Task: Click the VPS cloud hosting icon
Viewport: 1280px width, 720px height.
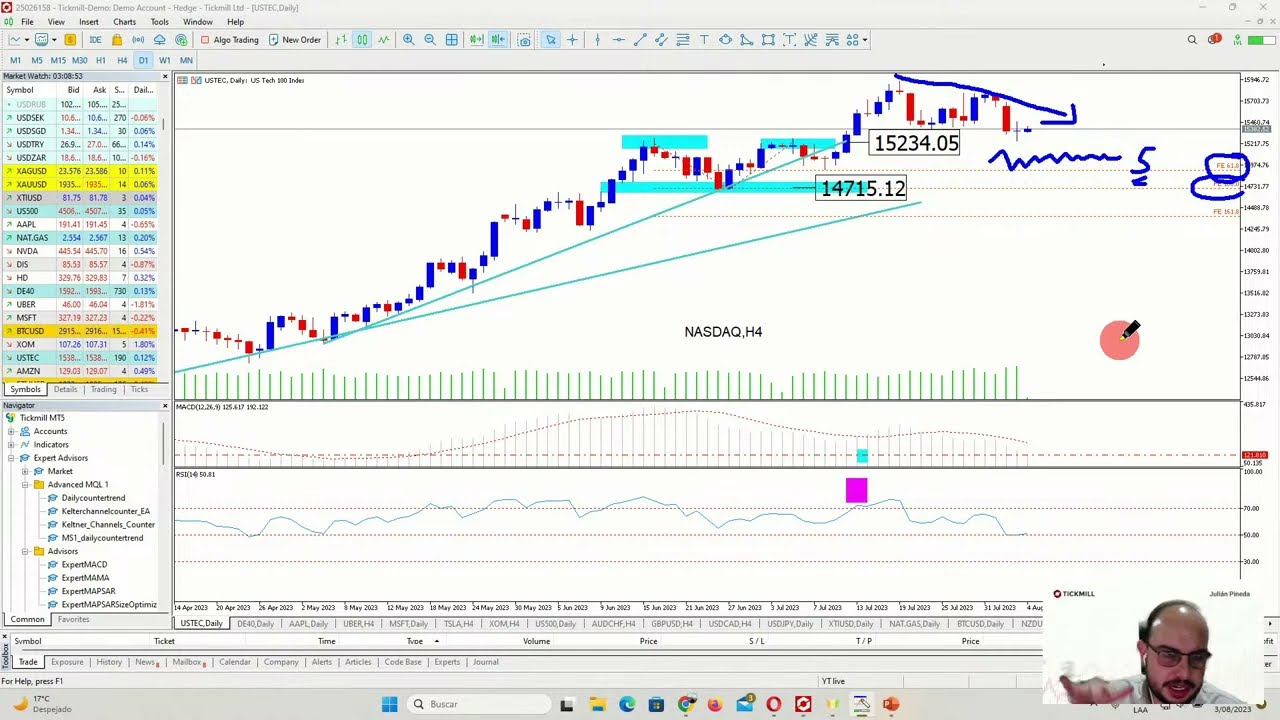Action: coord(160,40)
